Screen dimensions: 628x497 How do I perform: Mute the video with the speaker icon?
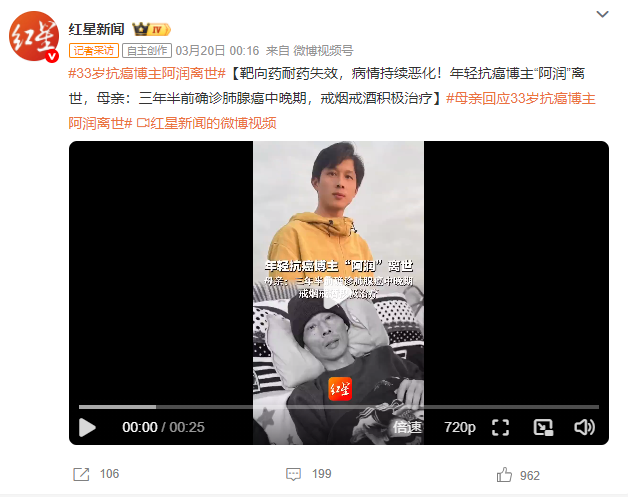coord(584,427)
